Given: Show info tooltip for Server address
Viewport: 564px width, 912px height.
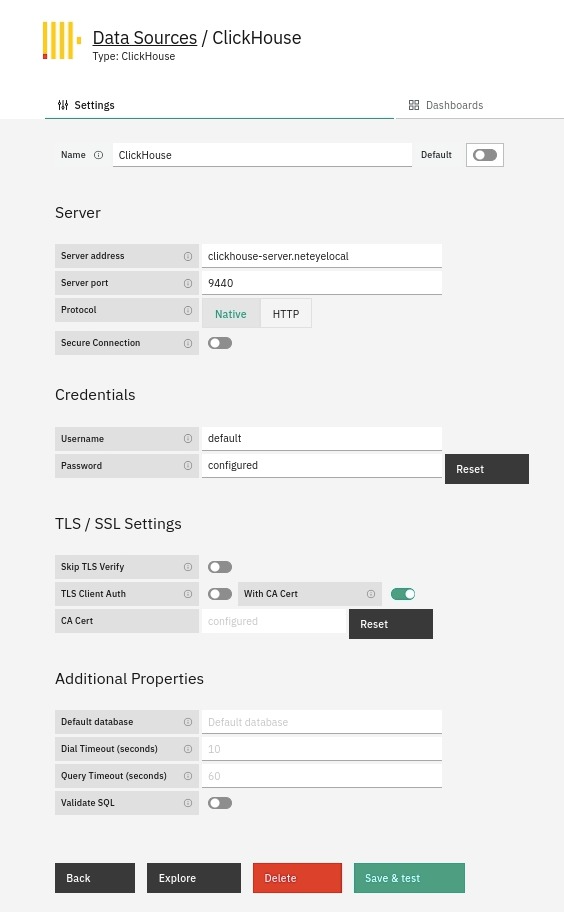Looking at the screenshot, I should pos(188,256).
